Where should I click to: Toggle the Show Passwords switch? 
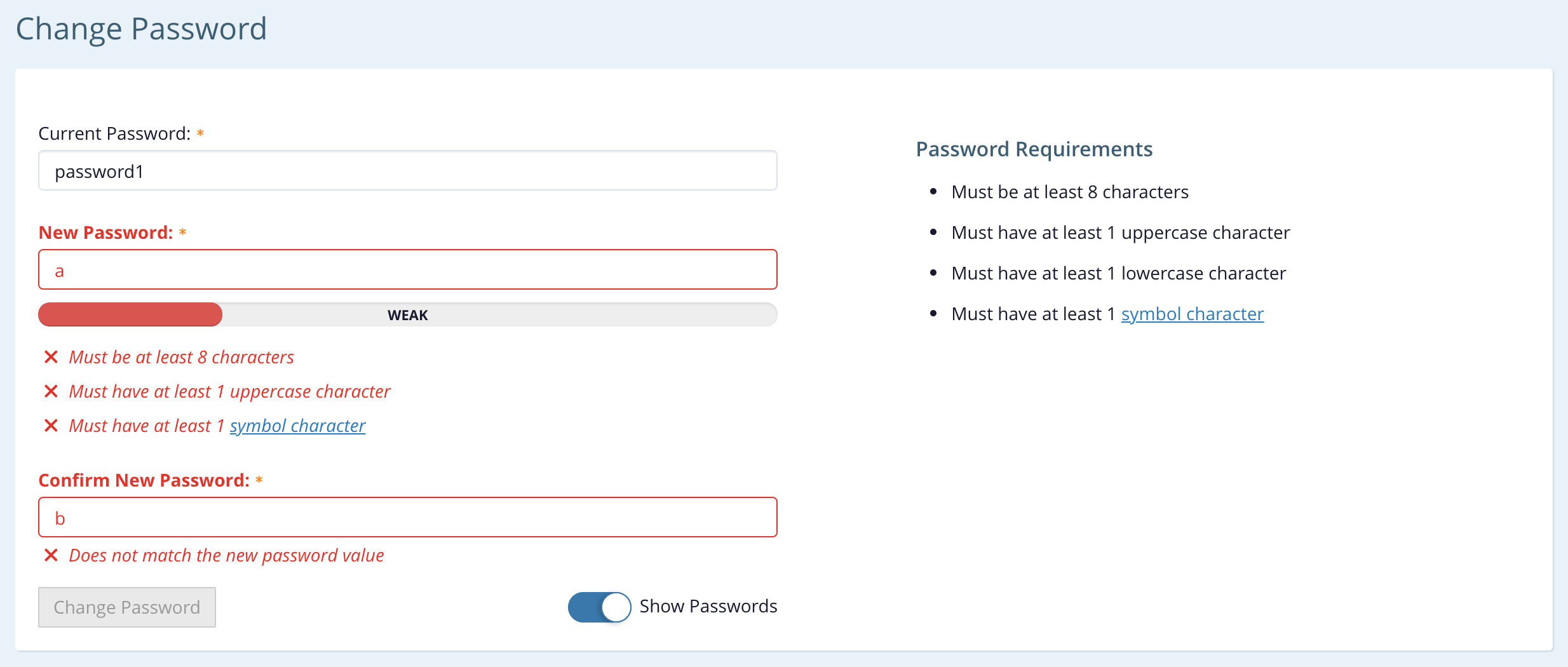[x=599, y=607]
